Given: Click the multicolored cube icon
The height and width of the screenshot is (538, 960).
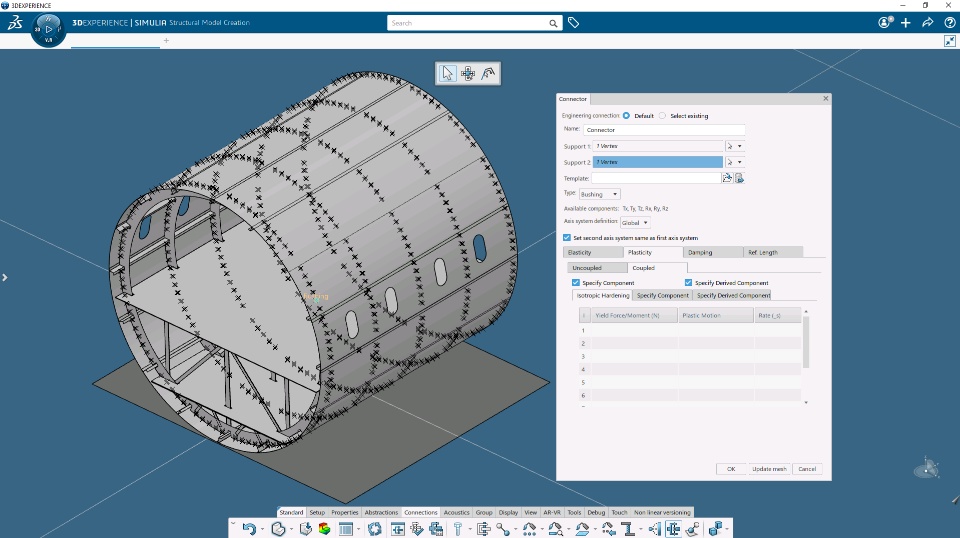Looking at the screenshot, I should point(324,529).
